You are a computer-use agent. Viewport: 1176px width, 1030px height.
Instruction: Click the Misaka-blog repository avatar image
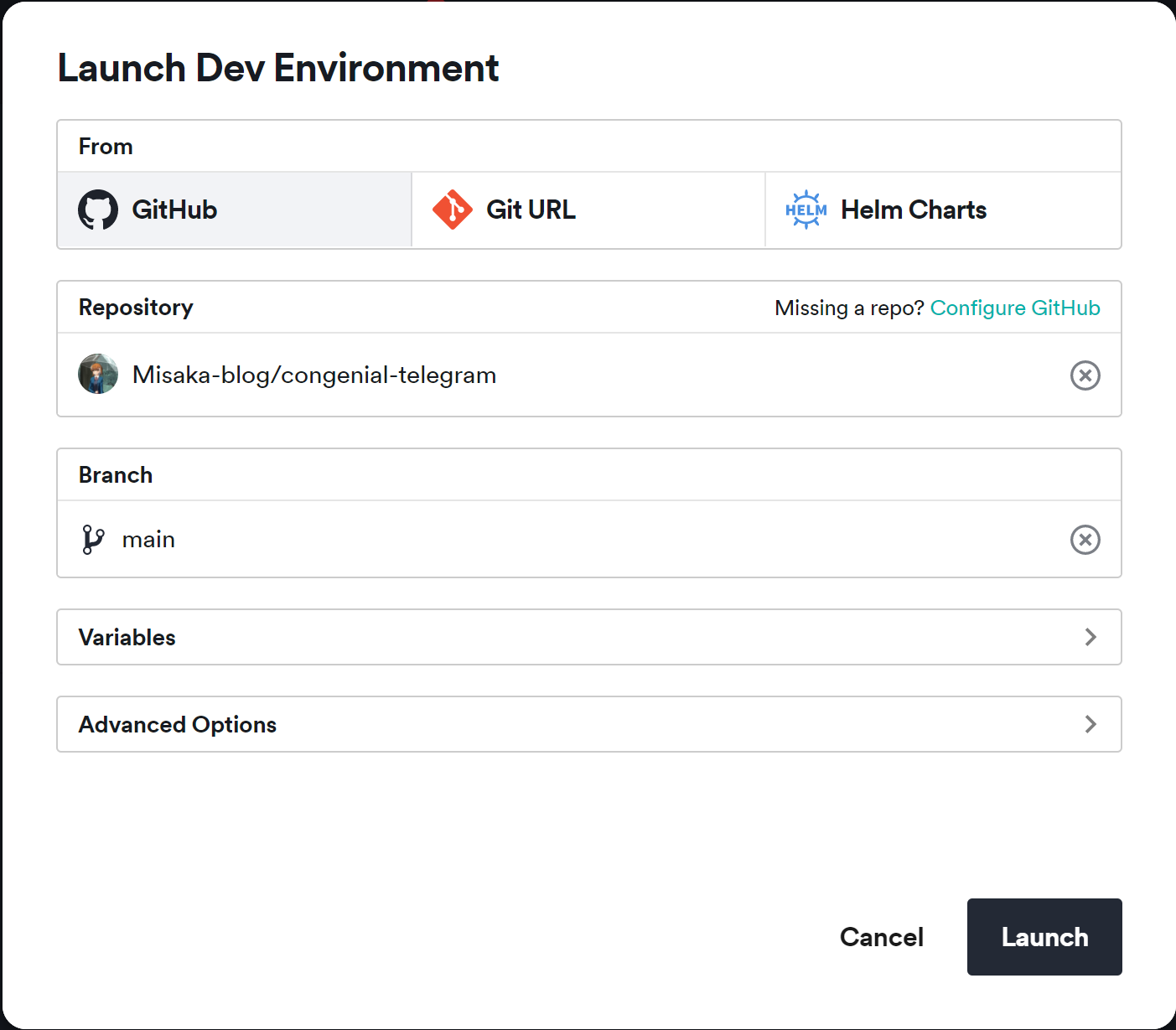pyautogui.click(x=98, y=375)
